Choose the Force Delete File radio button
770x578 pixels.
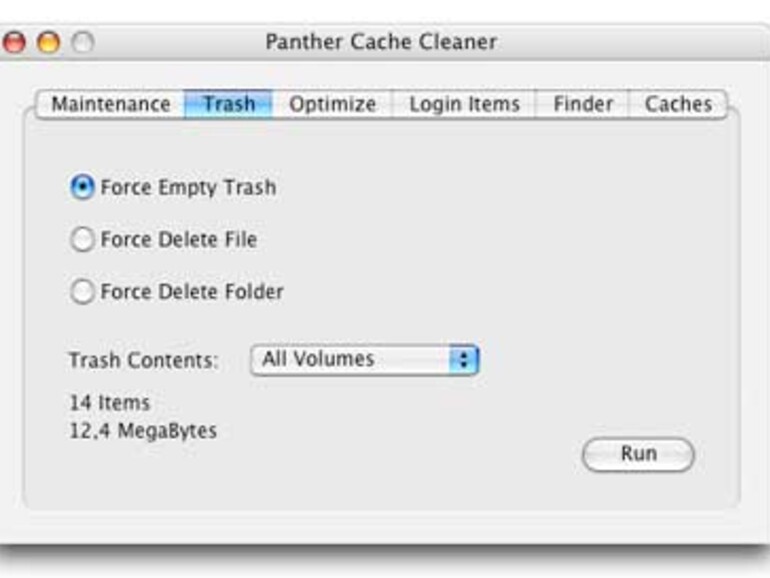coord(84,240)
